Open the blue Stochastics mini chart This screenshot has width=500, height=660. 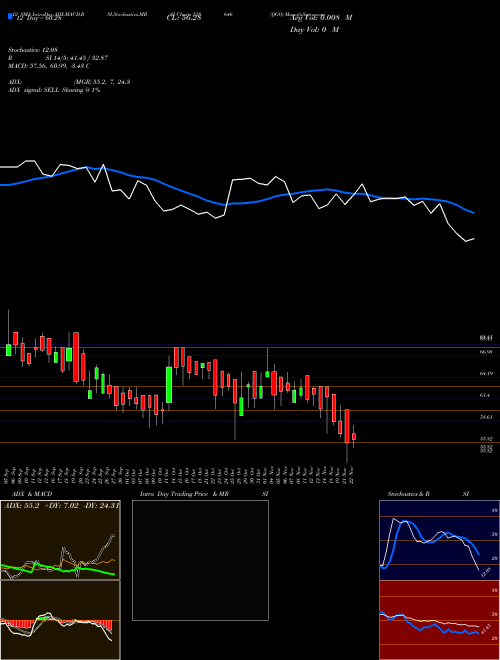coord(439,540)
